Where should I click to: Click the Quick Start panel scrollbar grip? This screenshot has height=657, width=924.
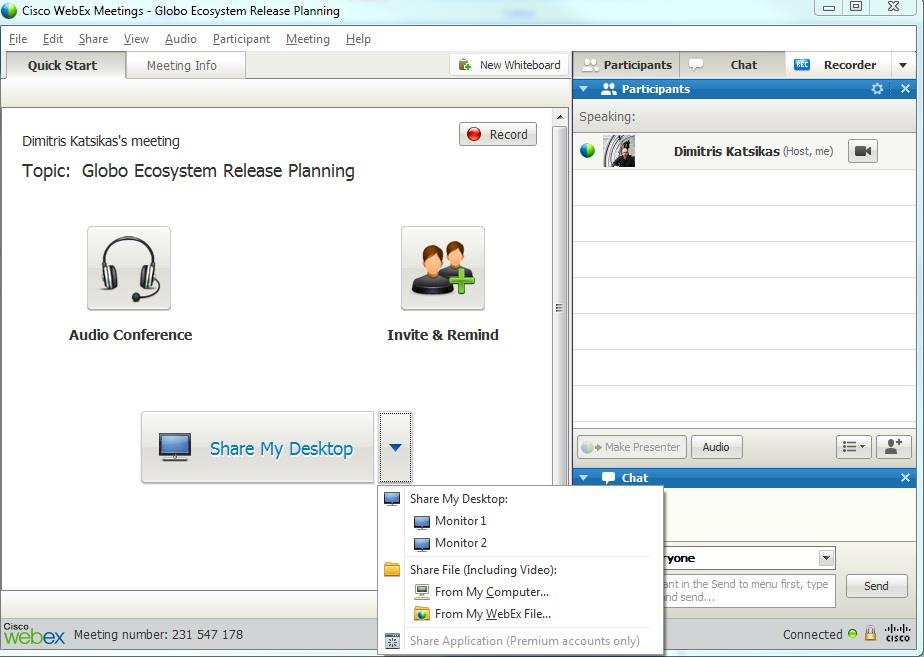559,308
